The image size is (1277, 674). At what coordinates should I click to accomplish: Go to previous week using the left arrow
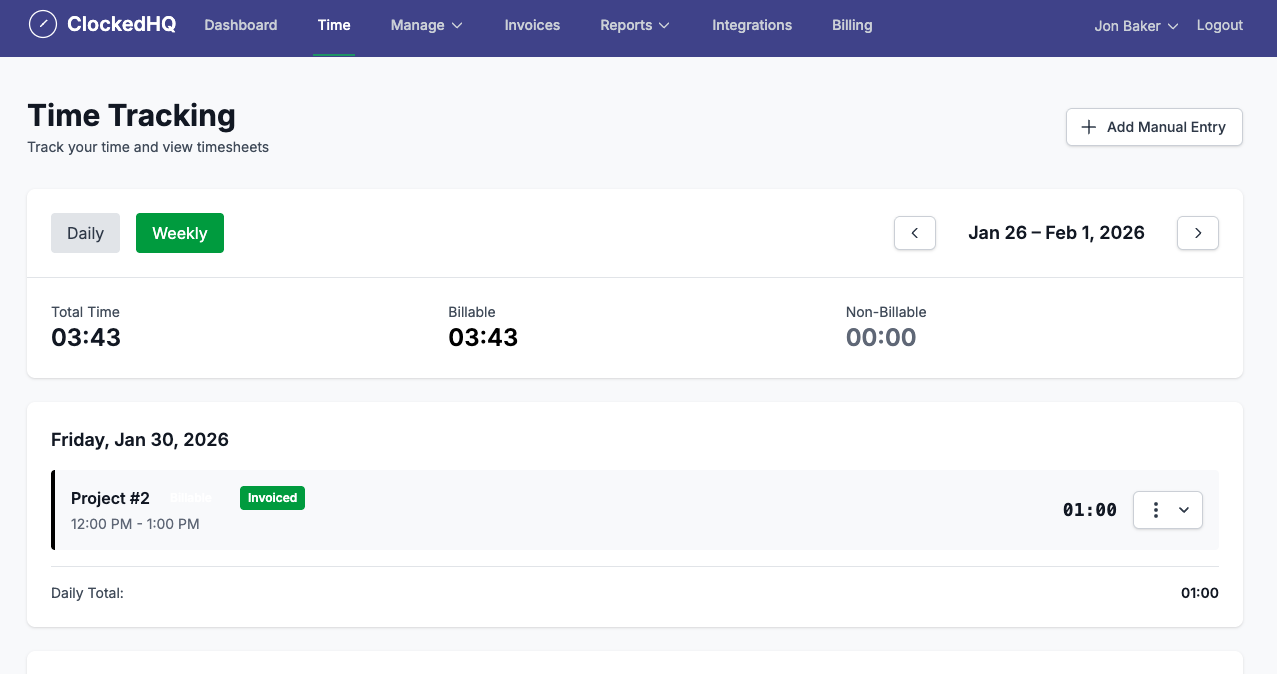coord(914,232)
